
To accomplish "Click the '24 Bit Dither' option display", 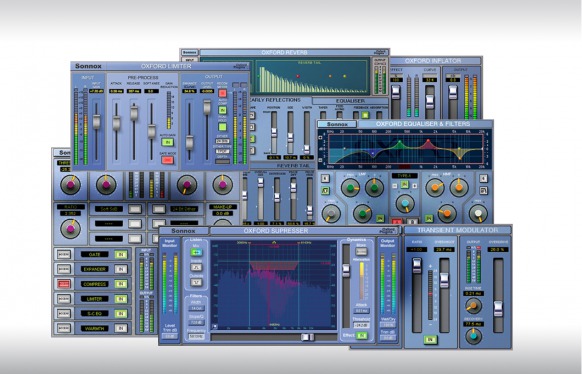I will [184, 209].
